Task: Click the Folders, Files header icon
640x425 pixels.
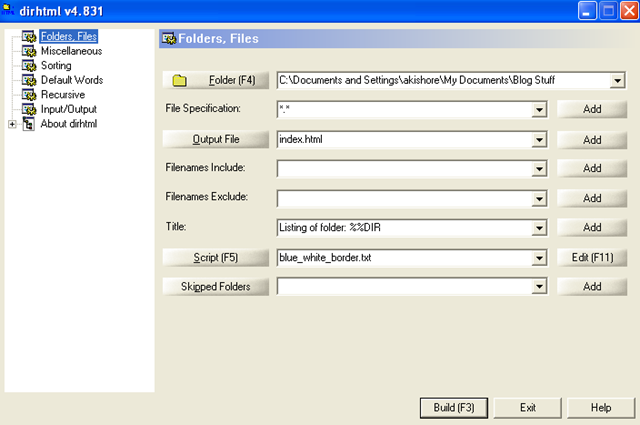Action: (x=169, y=39)
